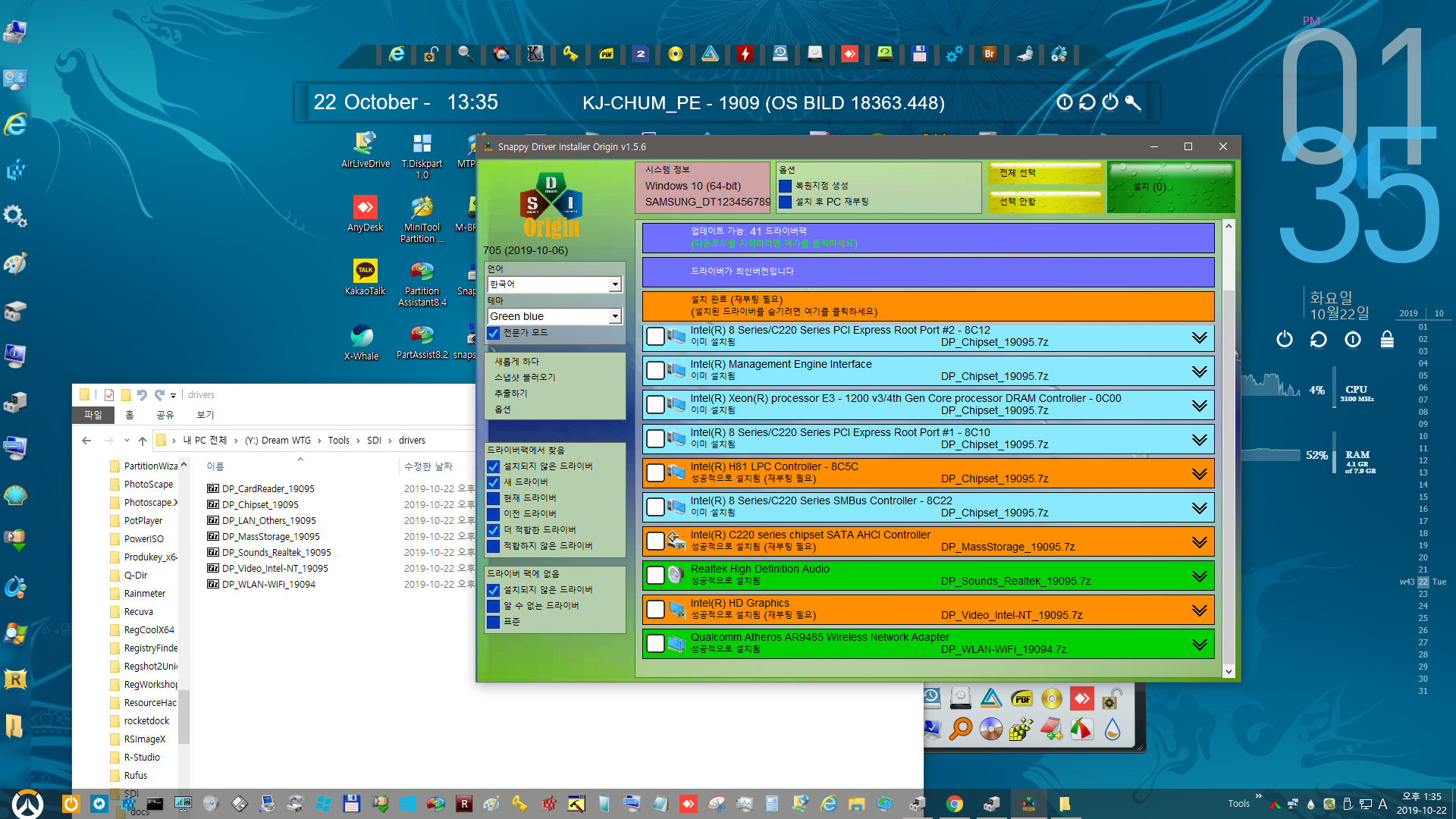Click the green 설치 (0) install button
The height and width of the screenshot is (819, 1456).
tap(1171, 187)
